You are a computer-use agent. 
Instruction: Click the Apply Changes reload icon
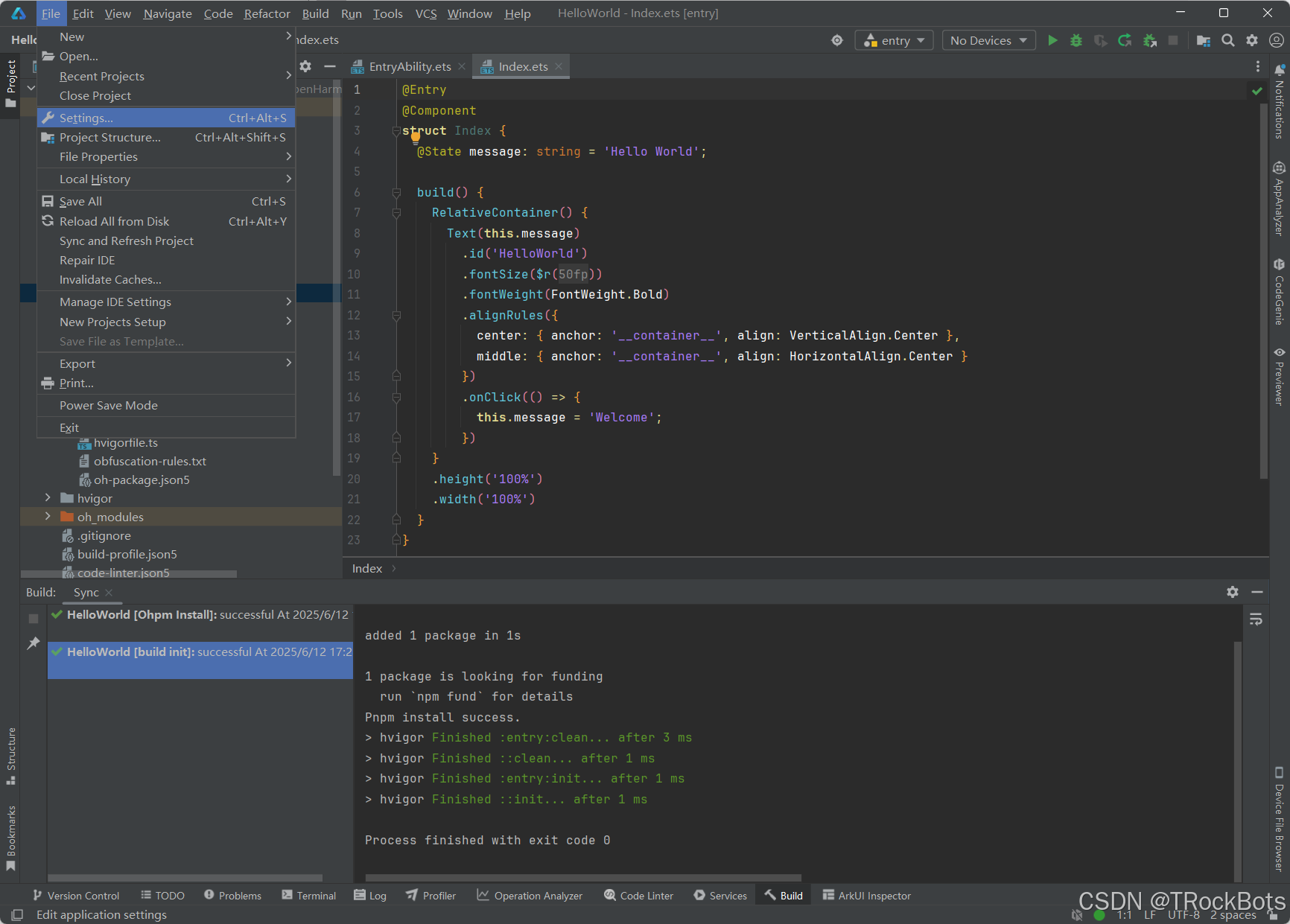1125,40
